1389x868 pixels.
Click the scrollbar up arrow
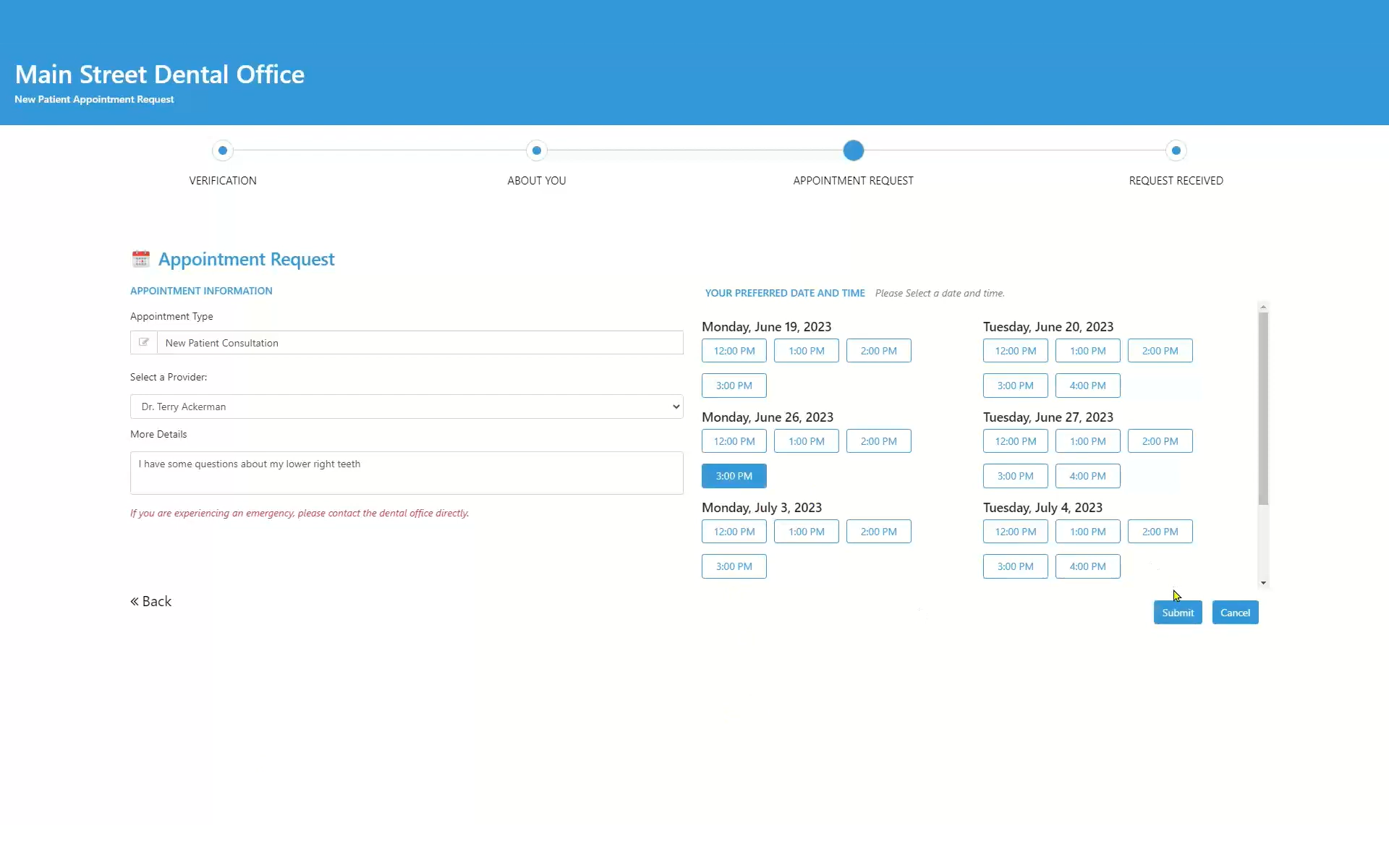(1263, 307)
